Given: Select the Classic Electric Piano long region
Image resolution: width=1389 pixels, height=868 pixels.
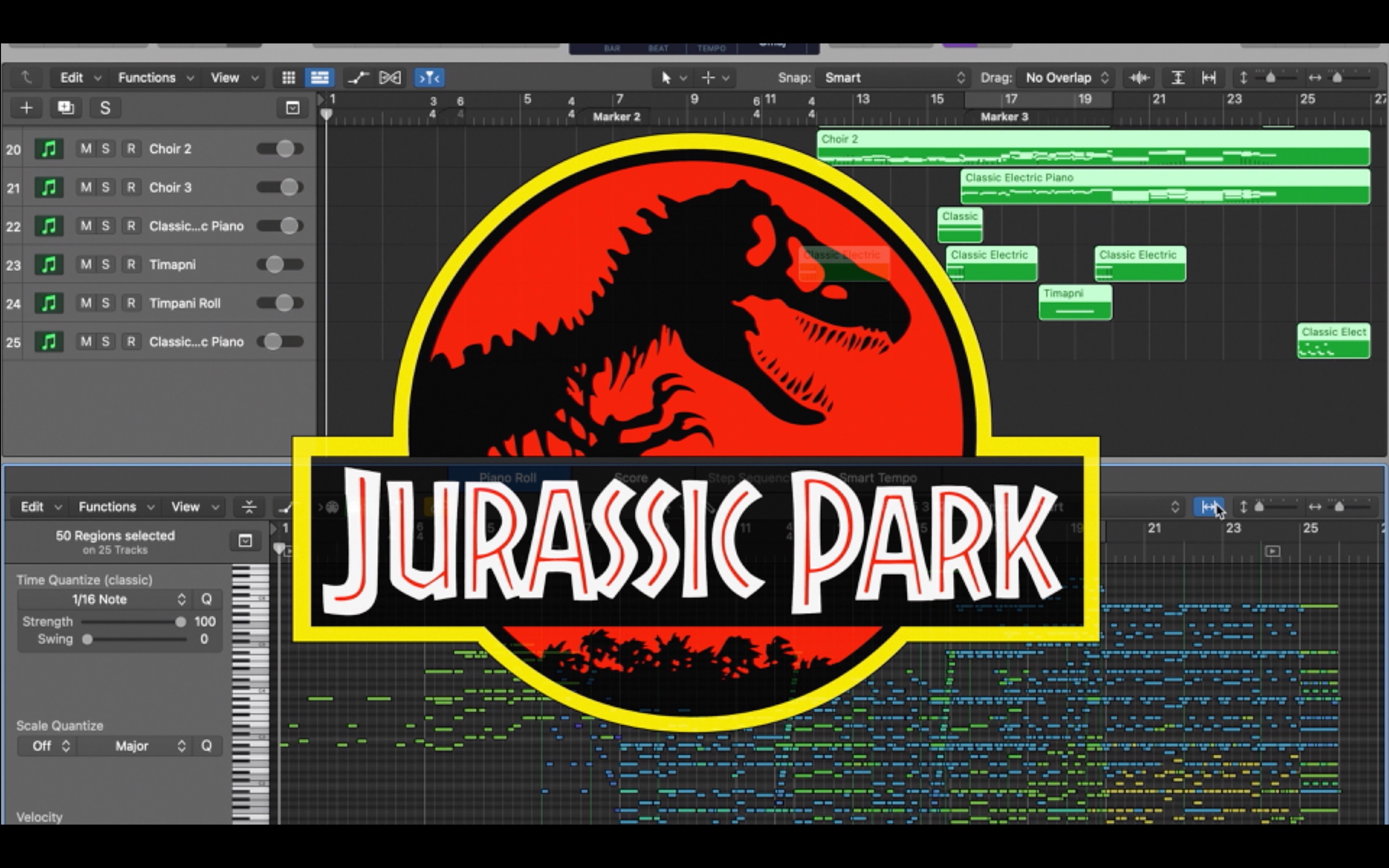Looking at the screenshot, I should (1165, 187).
